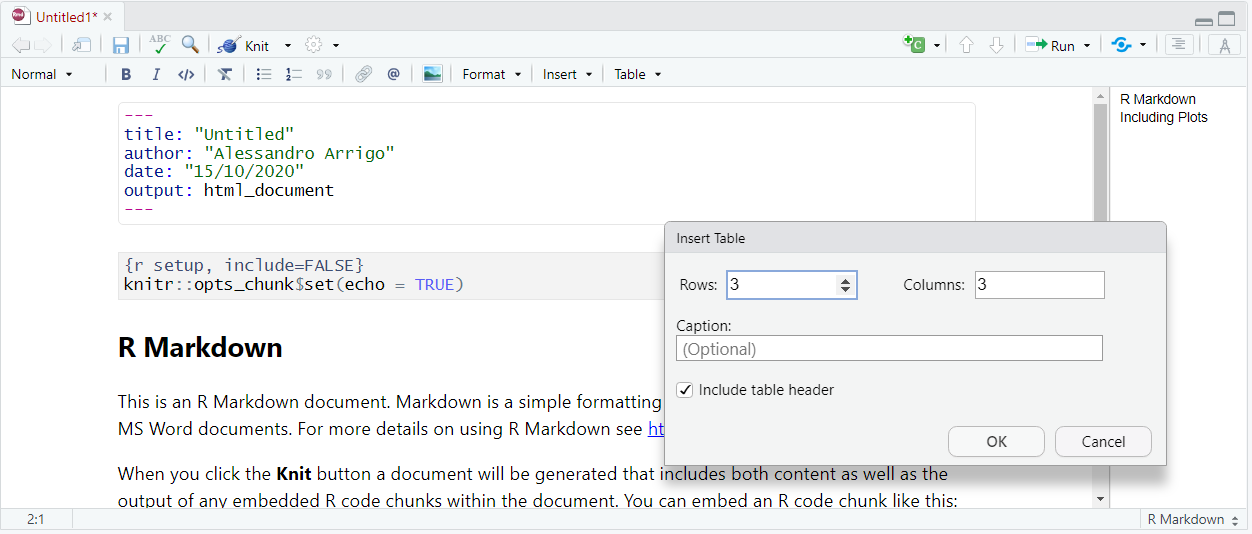Decrease Rows with stepper down arrow
The height and width of the screenshot is (534, 1252).
pos(846,291)
